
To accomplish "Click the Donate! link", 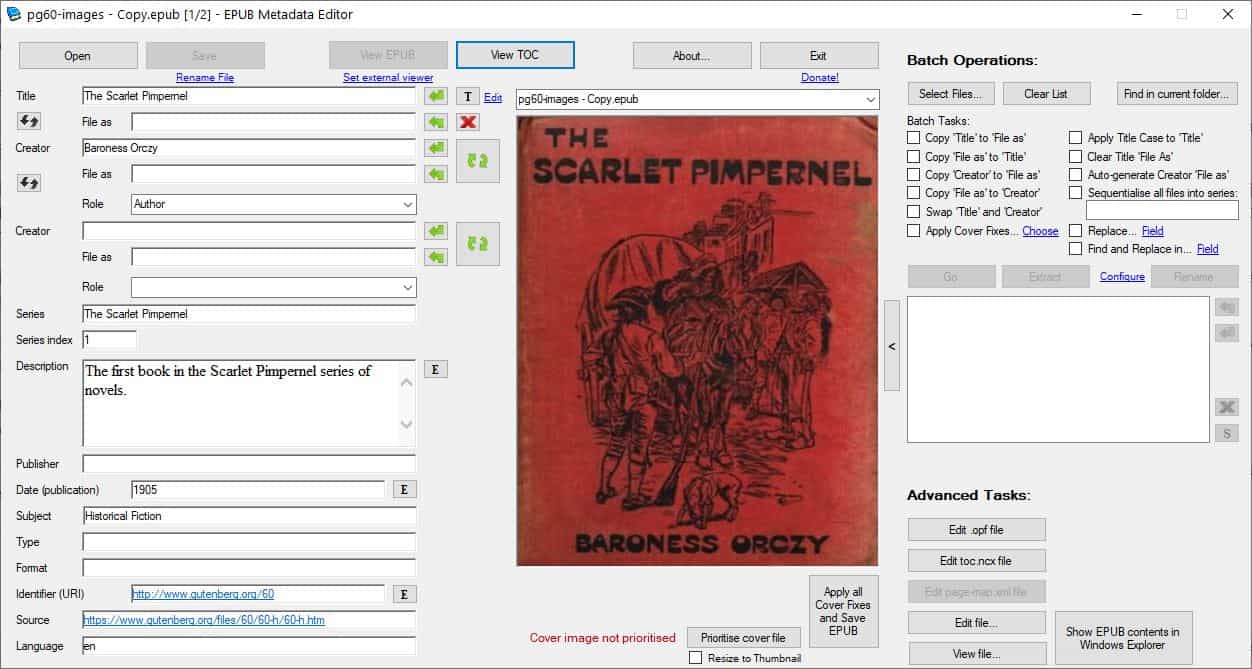I will pyautogui.click(x=820, y=77).
